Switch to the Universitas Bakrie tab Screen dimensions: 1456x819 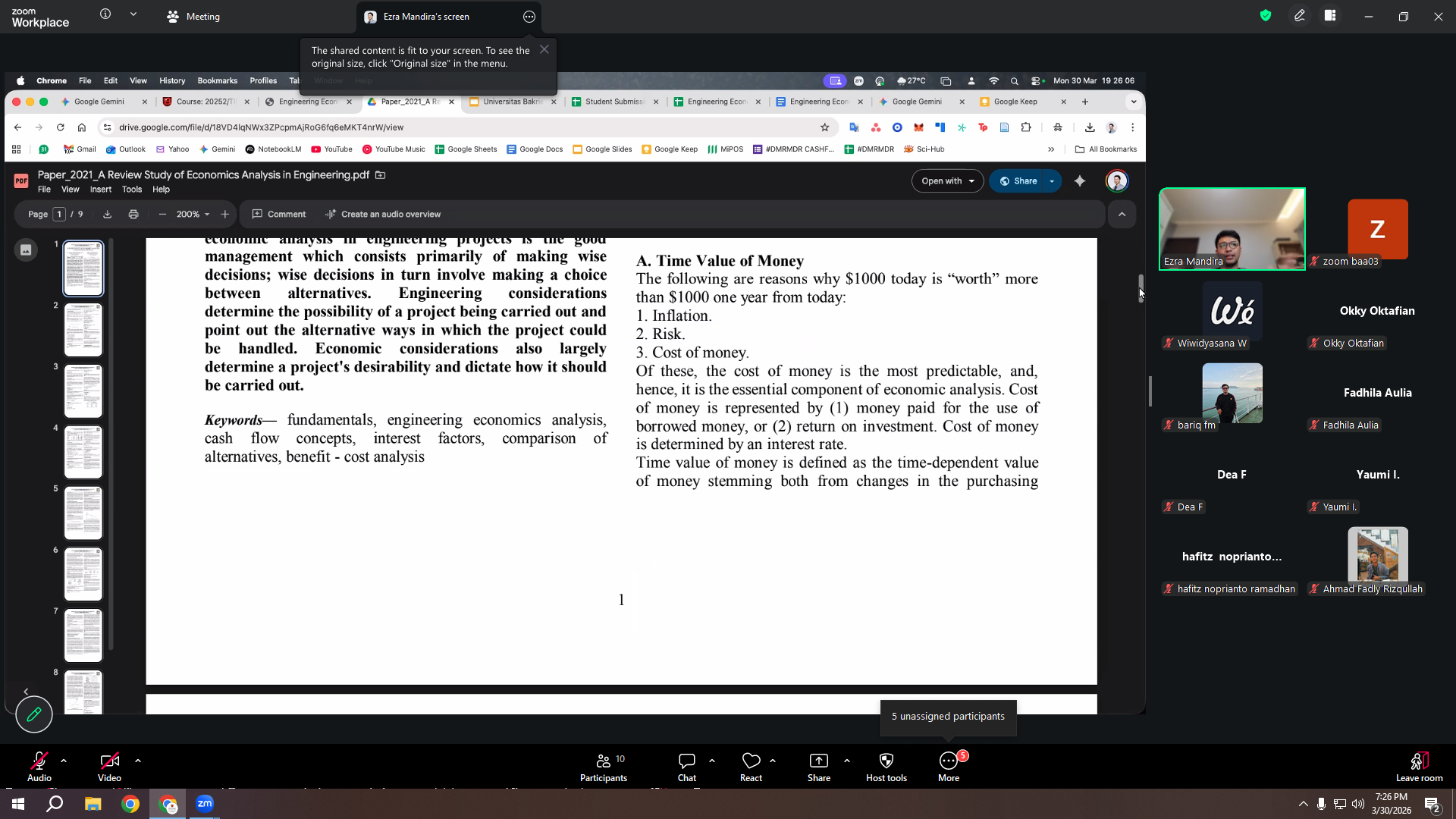pos(513,102)
